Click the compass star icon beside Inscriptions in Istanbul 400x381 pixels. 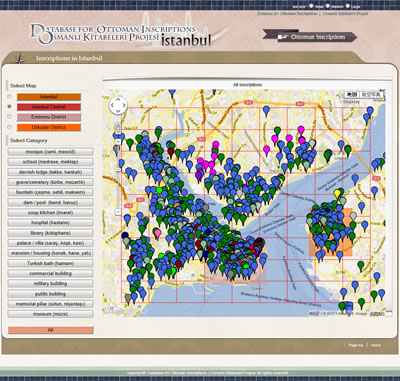(x=20, y=58)
